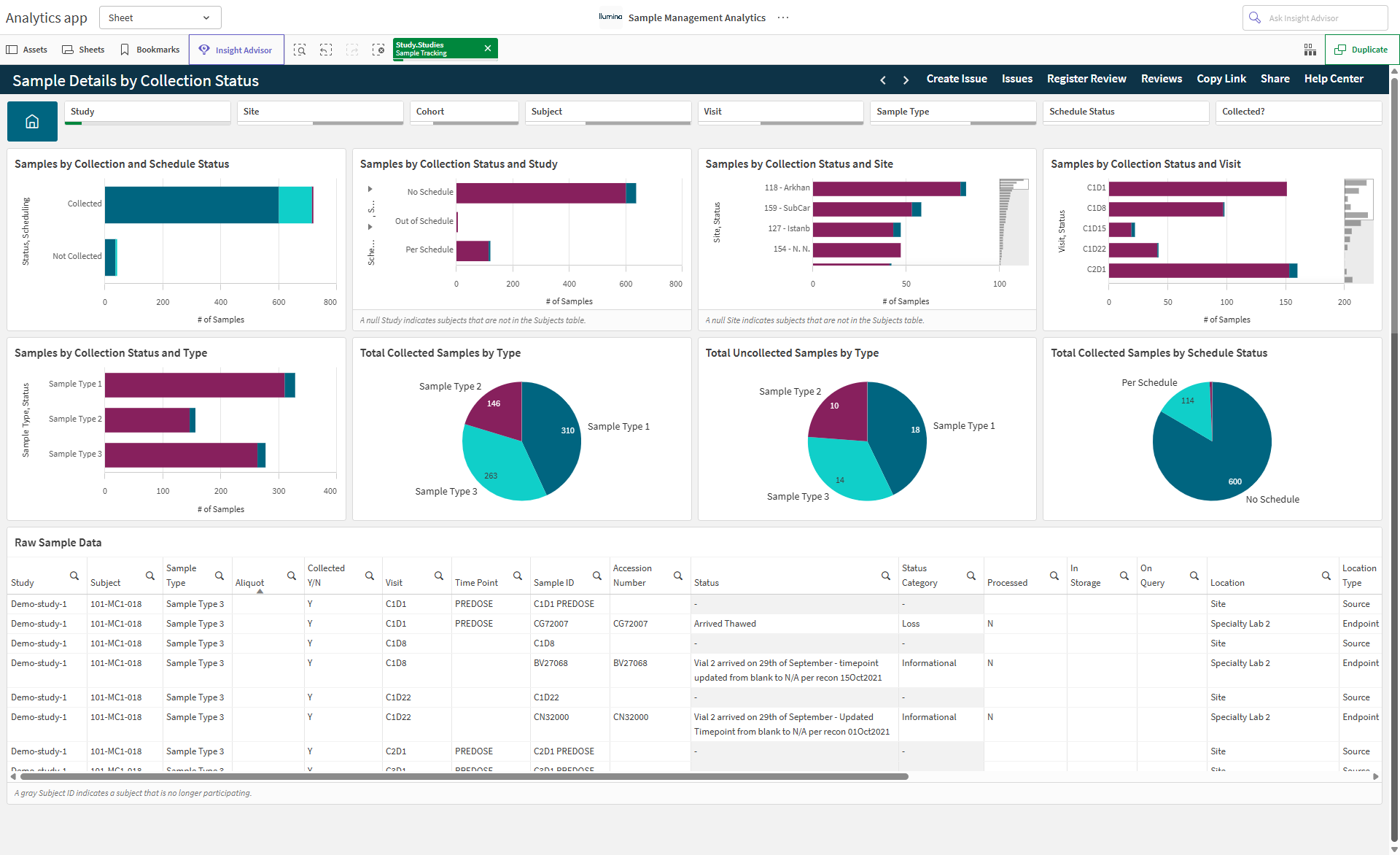
Task: Open the Reviews link
Action: click(1161, 79)
